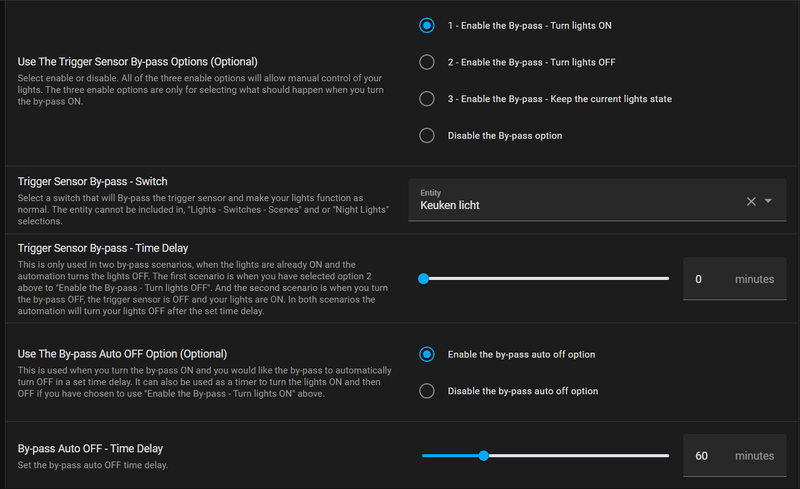
Task: Click the 'Disable the By-pass option' label text
Action: 504,135
